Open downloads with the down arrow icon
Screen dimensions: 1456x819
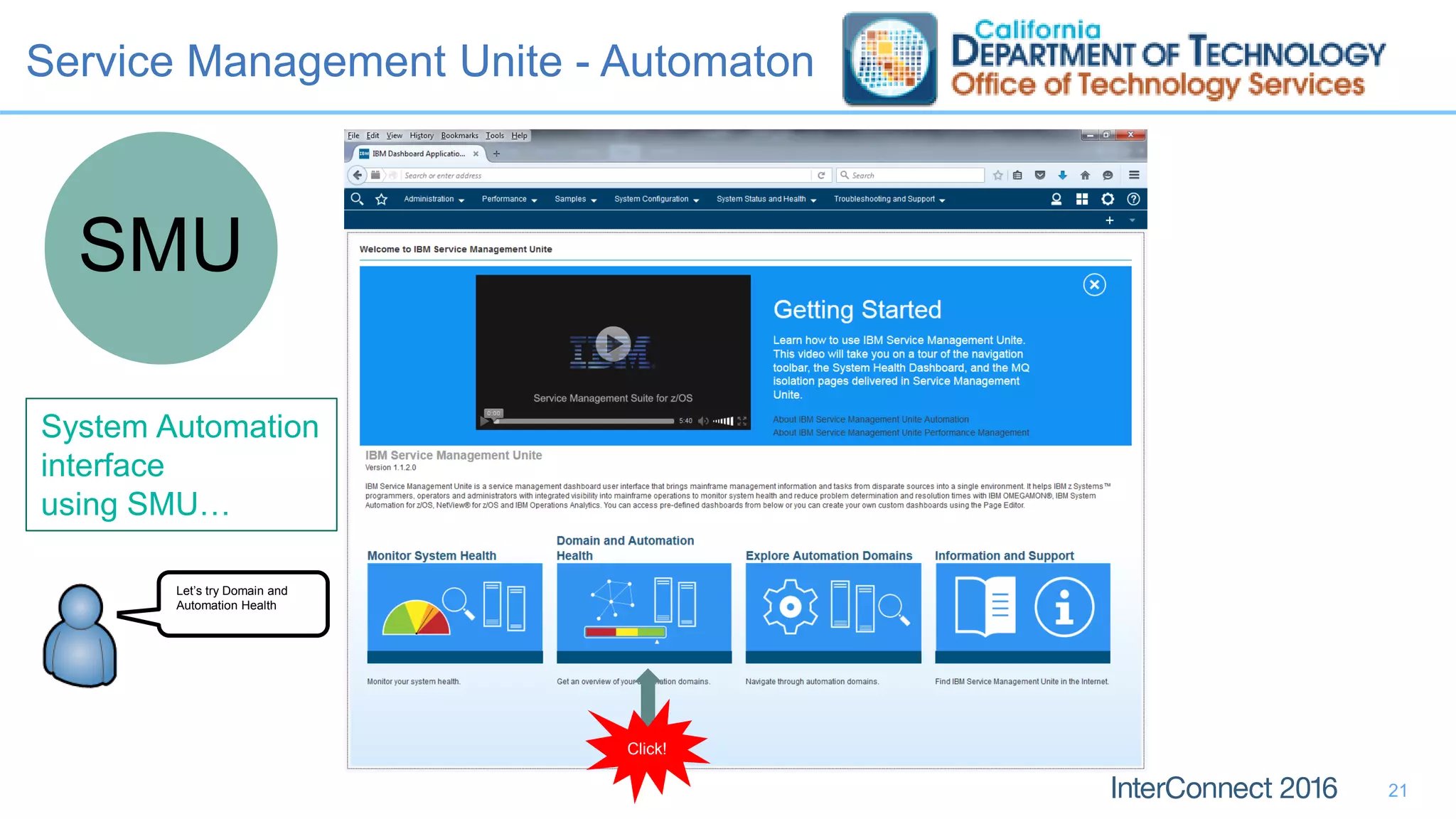point(1063,175)
